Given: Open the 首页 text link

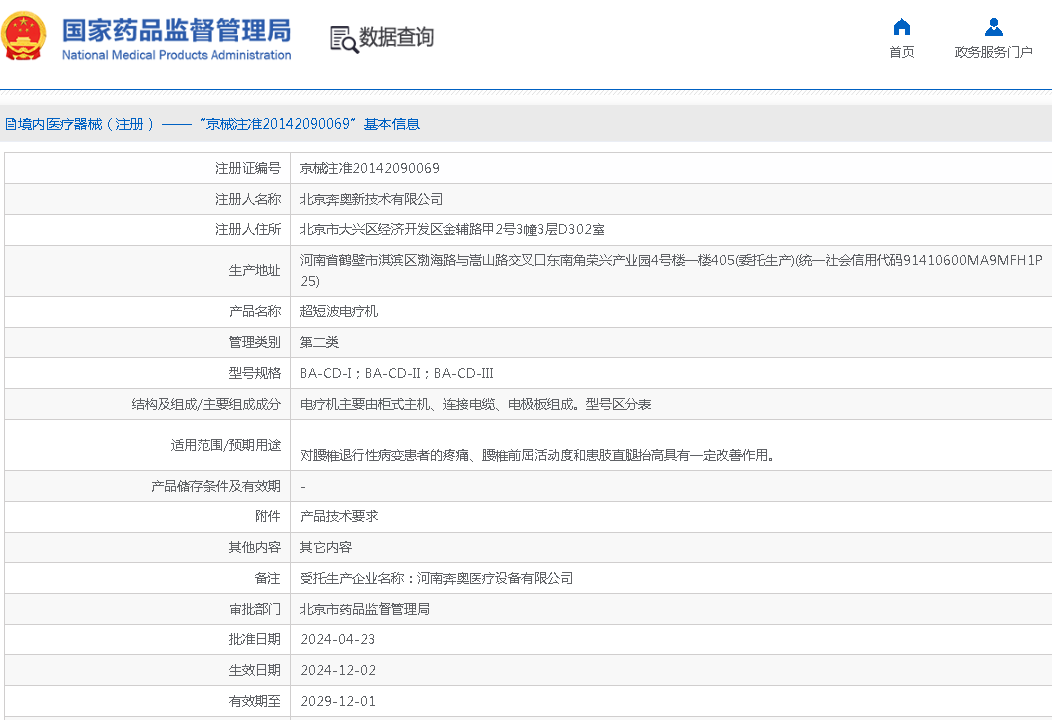Looking at the screenshot, I should [x=901, y=52].
